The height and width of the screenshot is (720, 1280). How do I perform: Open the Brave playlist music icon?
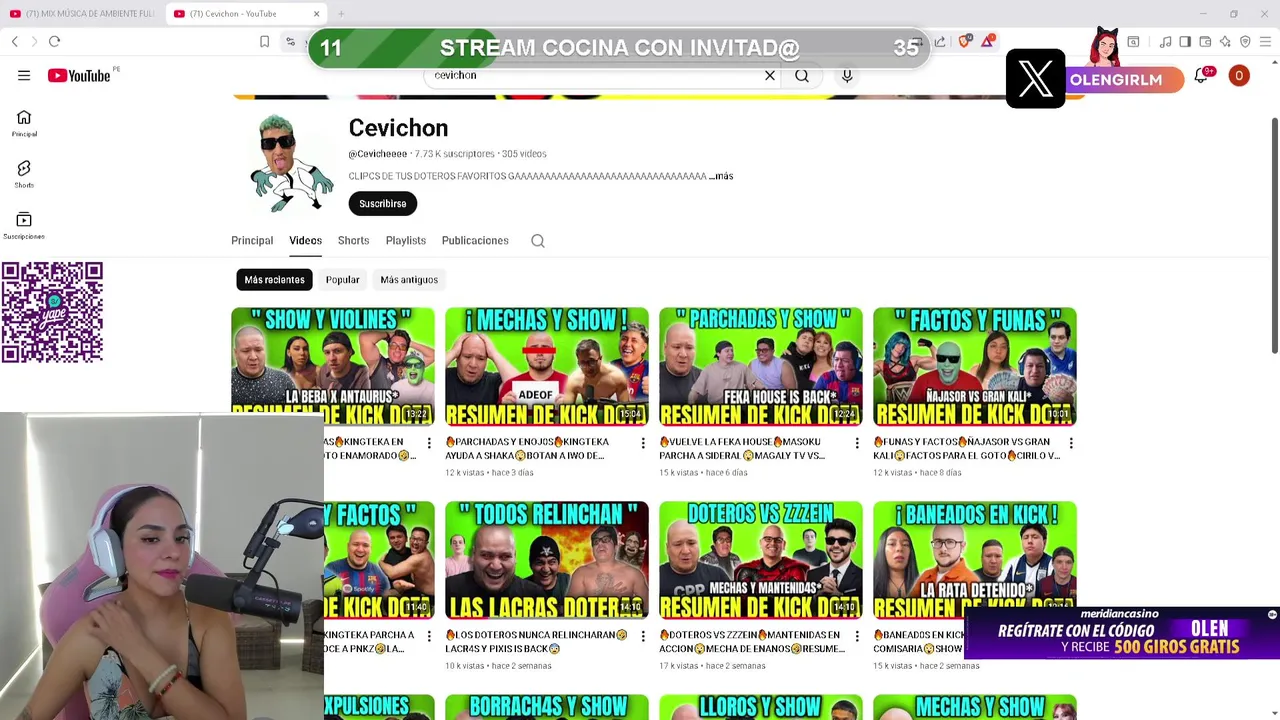tap(1165, 41)
